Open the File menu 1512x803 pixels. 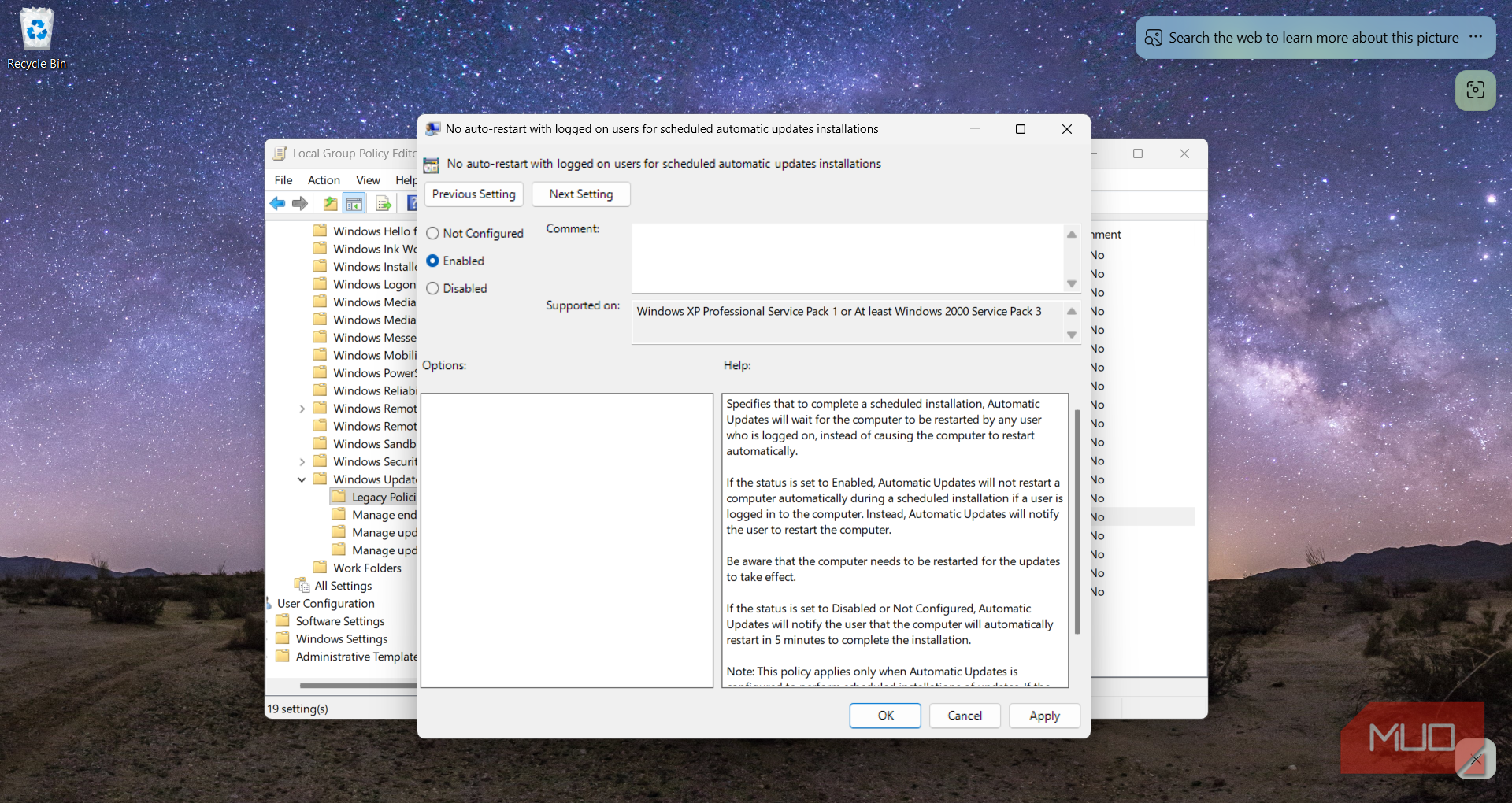point(283,180)
